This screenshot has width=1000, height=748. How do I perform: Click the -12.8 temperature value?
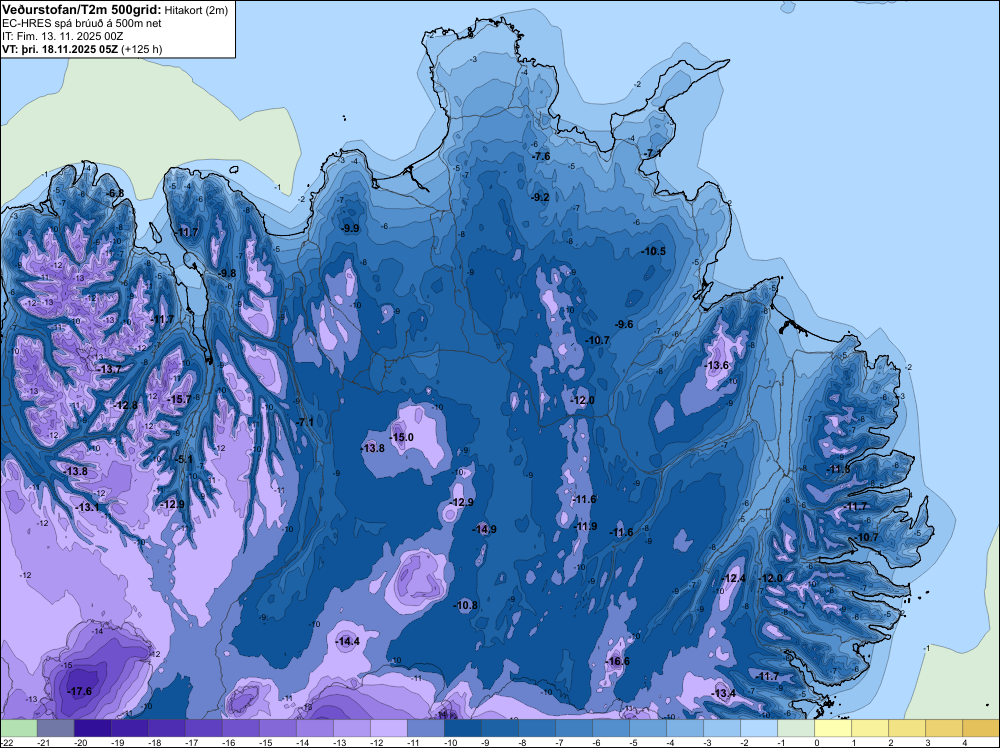tap(126, 406)
